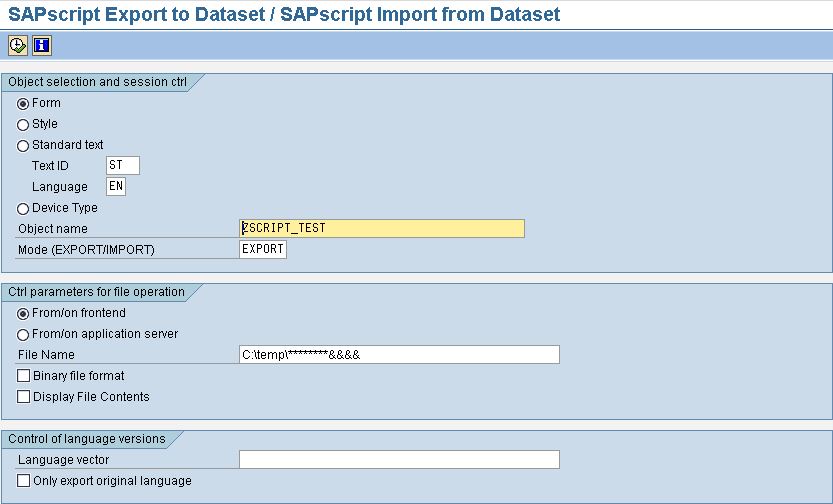Click the Text ID field with ST
The width and height of the screenshot is (833, 504).
[x=123, y=165]
